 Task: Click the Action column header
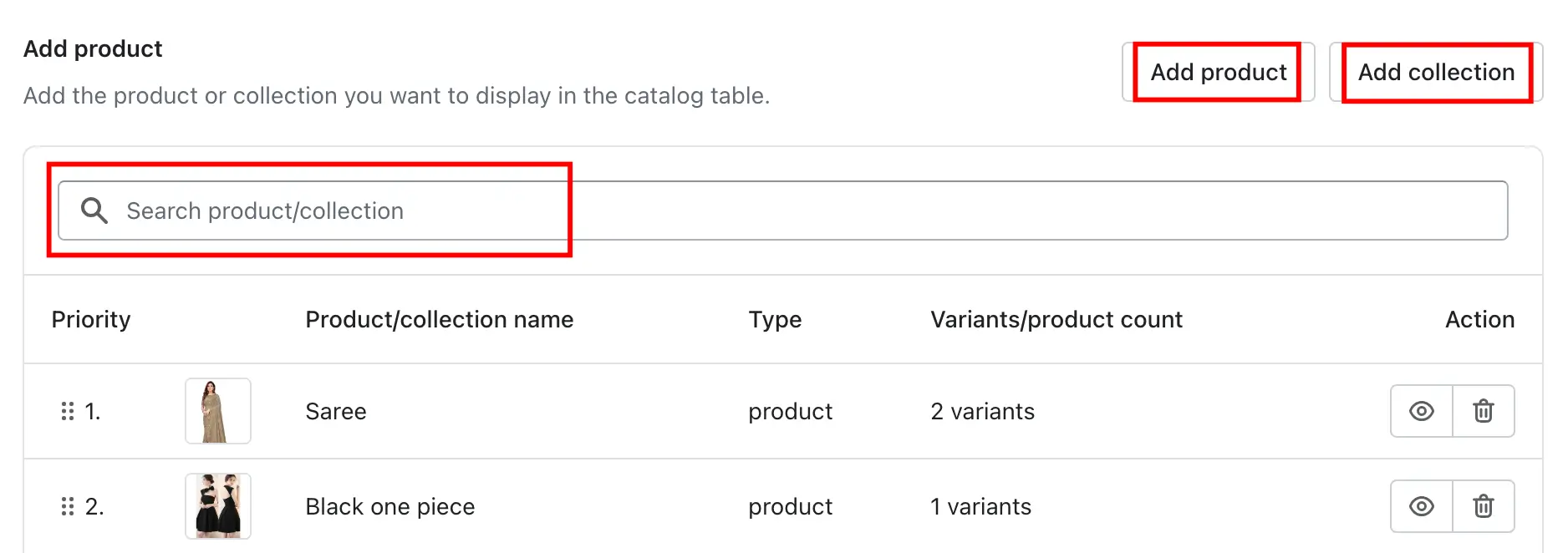pyautogui.click(x=1479, y=320)
